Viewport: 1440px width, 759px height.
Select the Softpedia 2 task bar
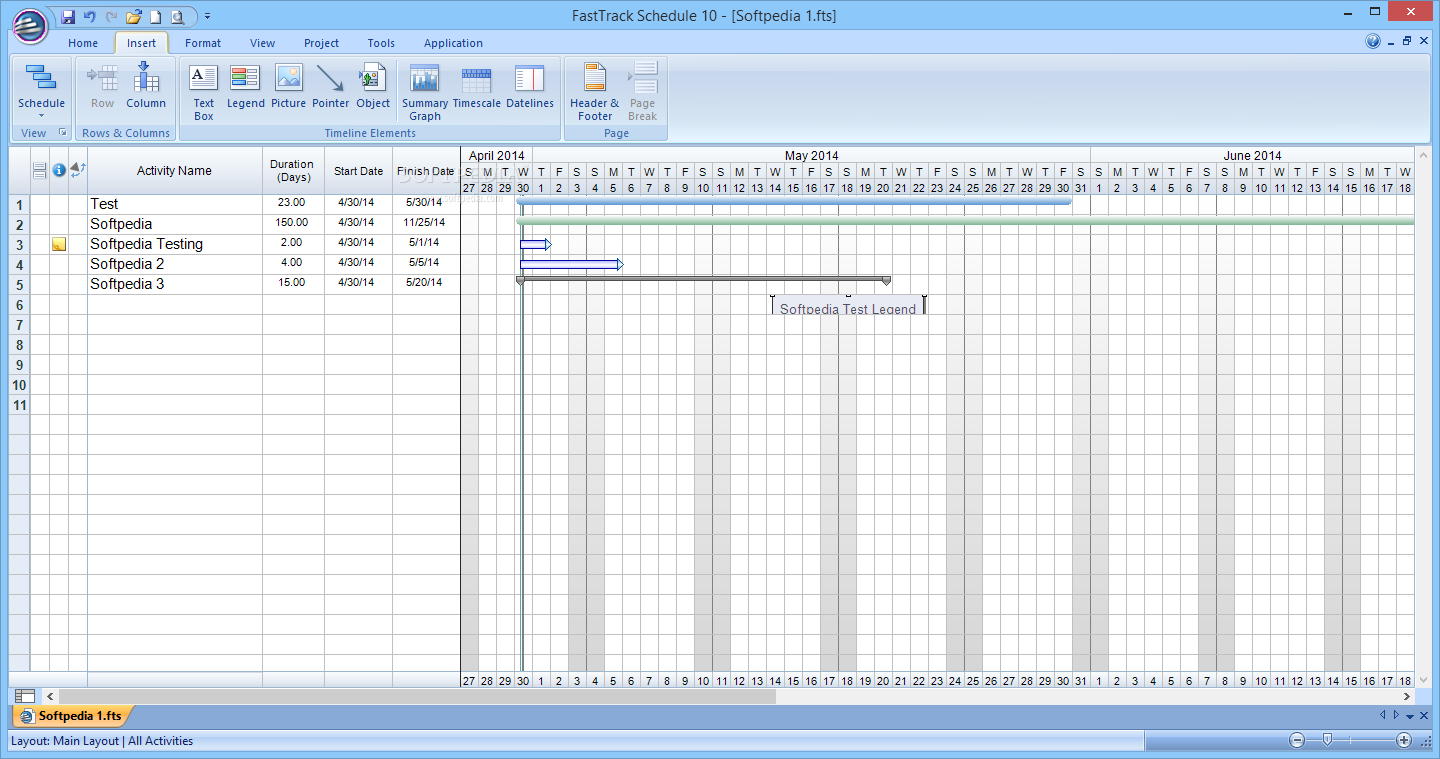(x=571, y=264)
